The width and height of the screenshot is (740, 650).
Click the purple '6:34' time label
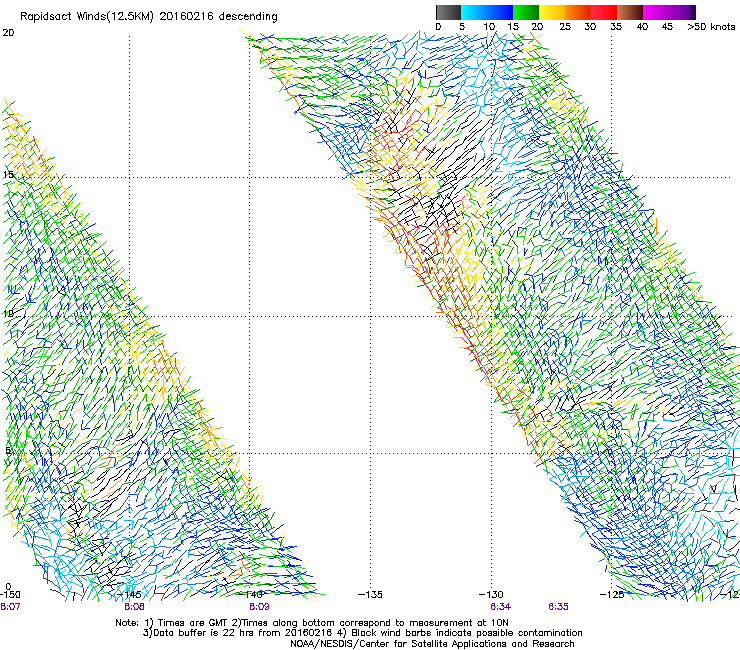coord(500,607)
